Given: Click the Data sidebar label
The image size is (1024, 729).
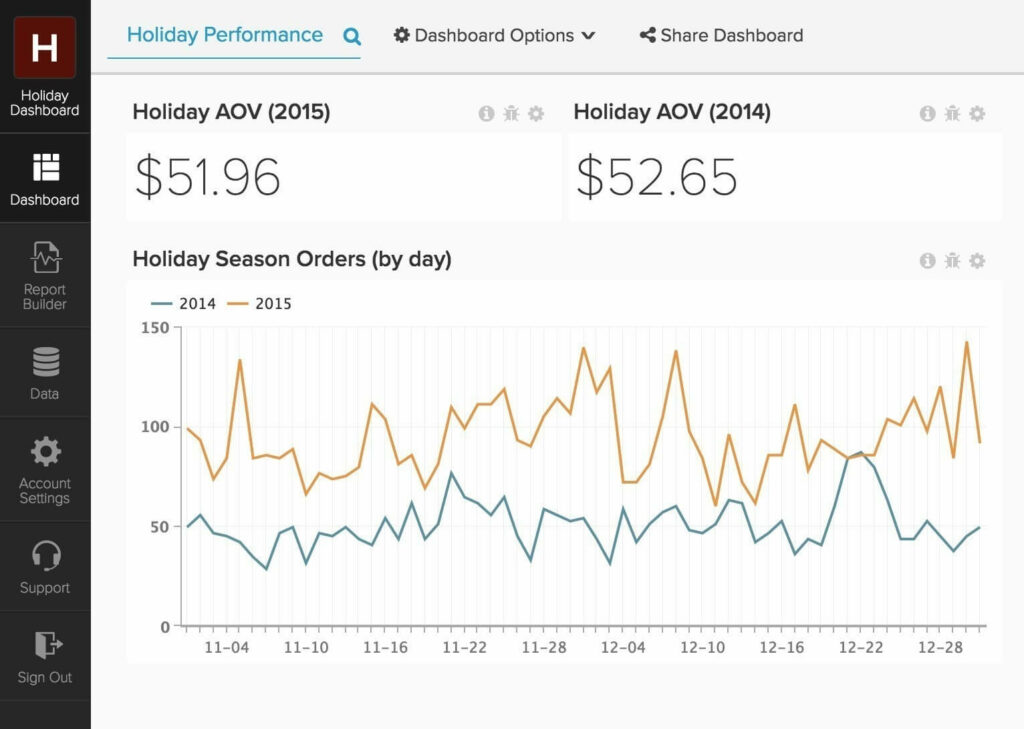Looking at the screenshot, I should coord(44,394).
